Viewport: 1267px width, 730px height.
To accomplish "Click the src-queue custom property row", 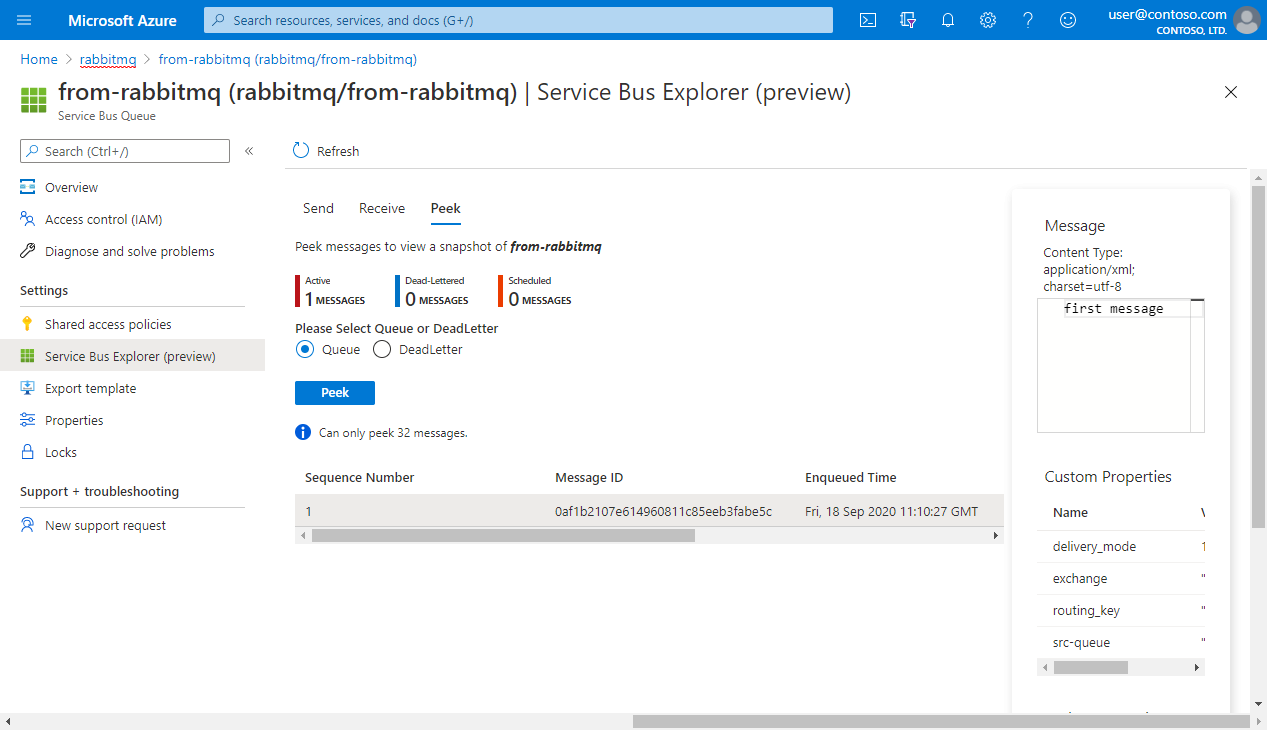I will coord(1121,642).
